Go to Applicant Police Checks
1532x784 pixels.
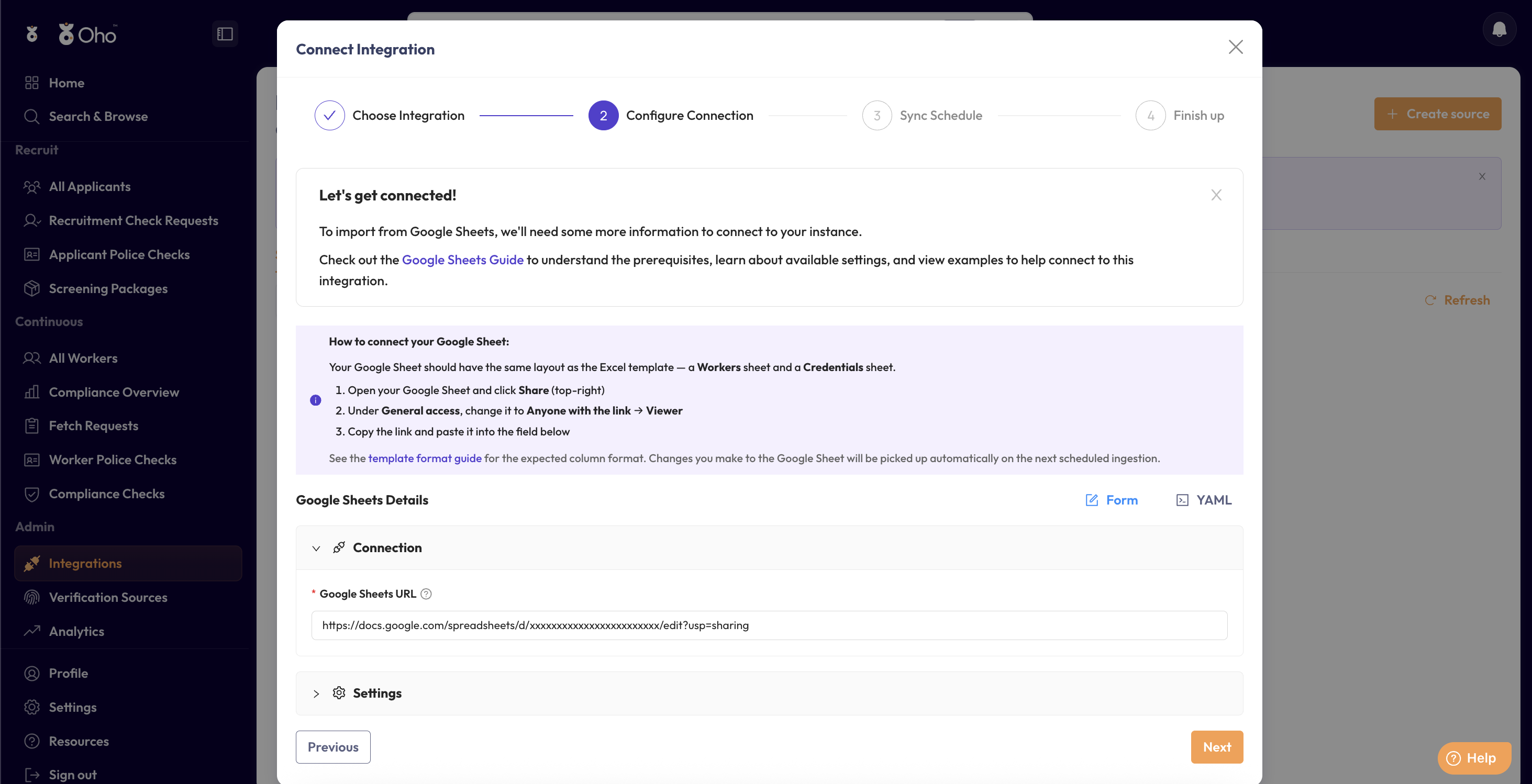[119, 254]
